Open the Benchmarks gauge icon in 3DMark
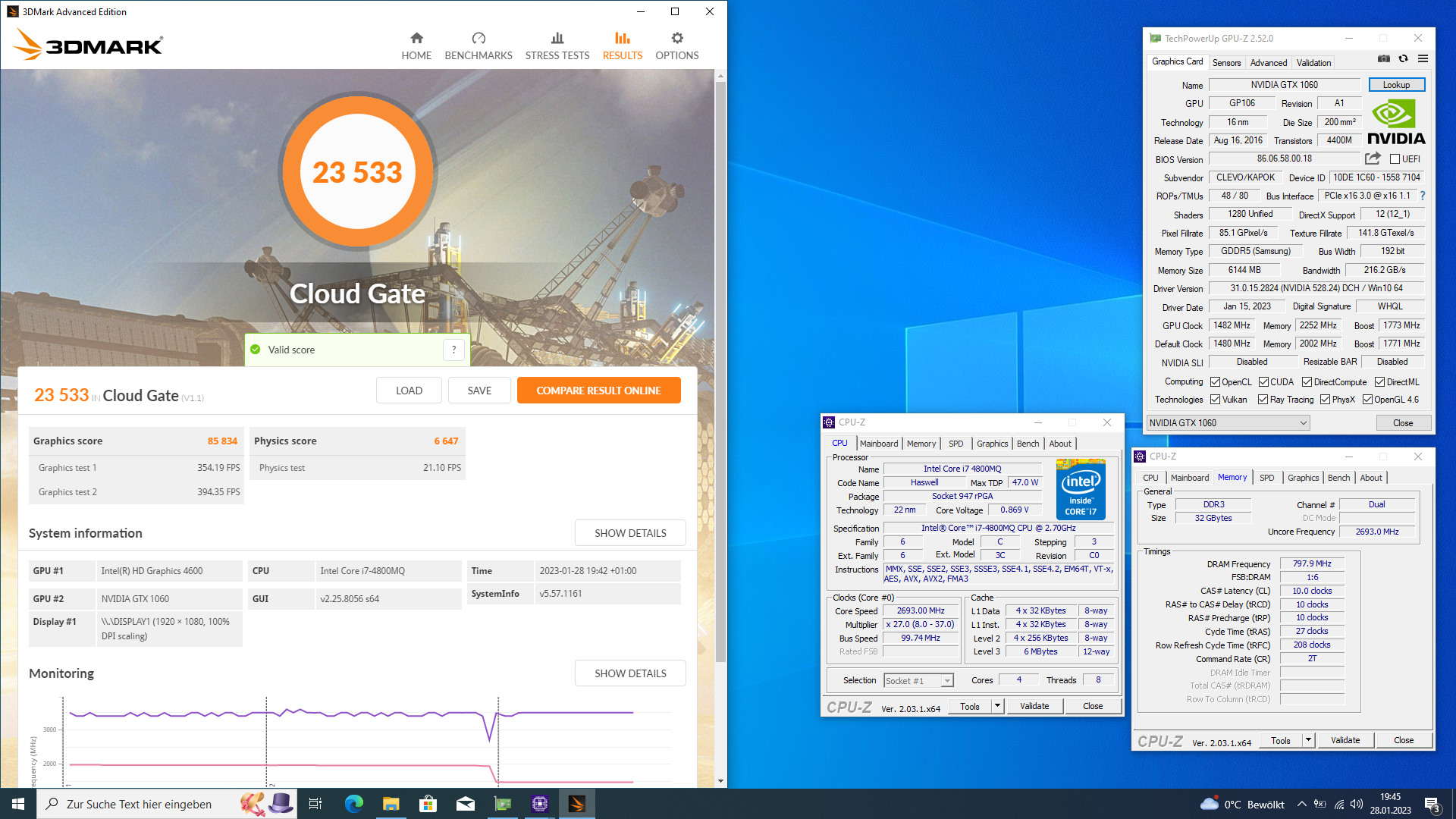 (x=479, y=38)
